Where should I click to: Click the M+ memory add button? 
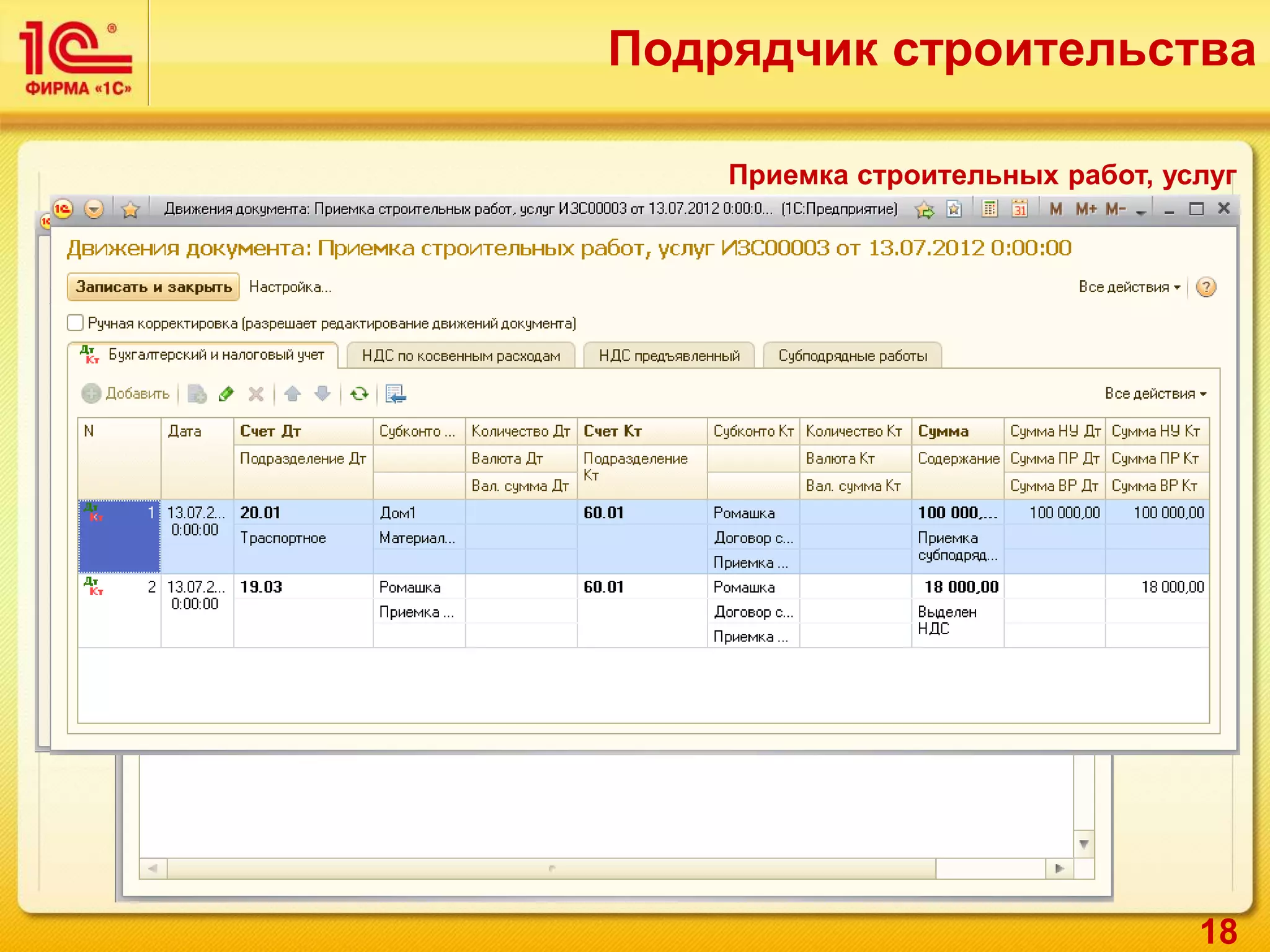pyautogui.click(x=1086, y=209)
